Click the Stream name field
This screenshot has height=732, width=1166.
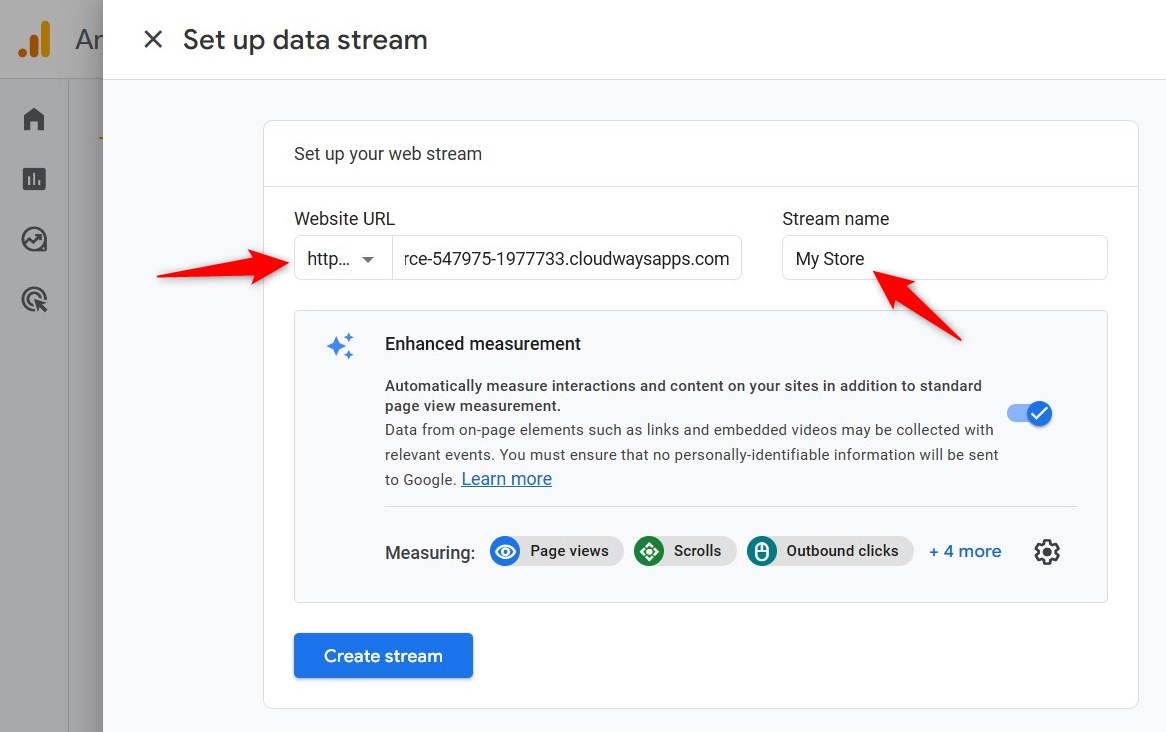(944, 258)
